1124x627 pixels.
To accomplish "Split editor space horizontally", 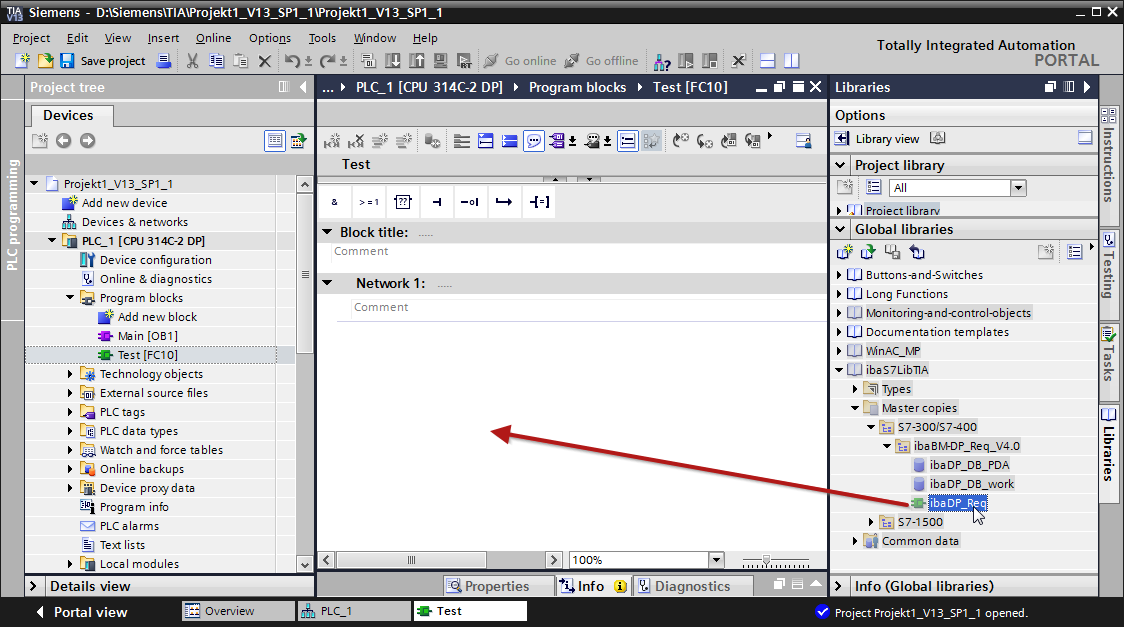I will point(767,61).
